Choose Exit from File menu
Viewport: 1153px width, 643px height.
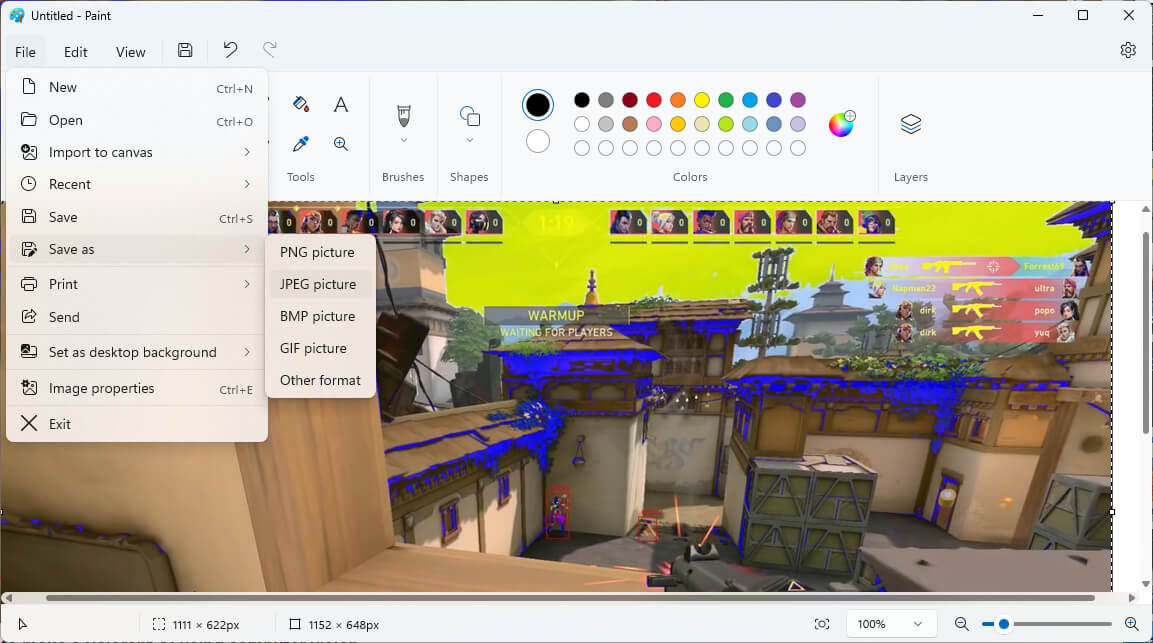click(137, 424)
